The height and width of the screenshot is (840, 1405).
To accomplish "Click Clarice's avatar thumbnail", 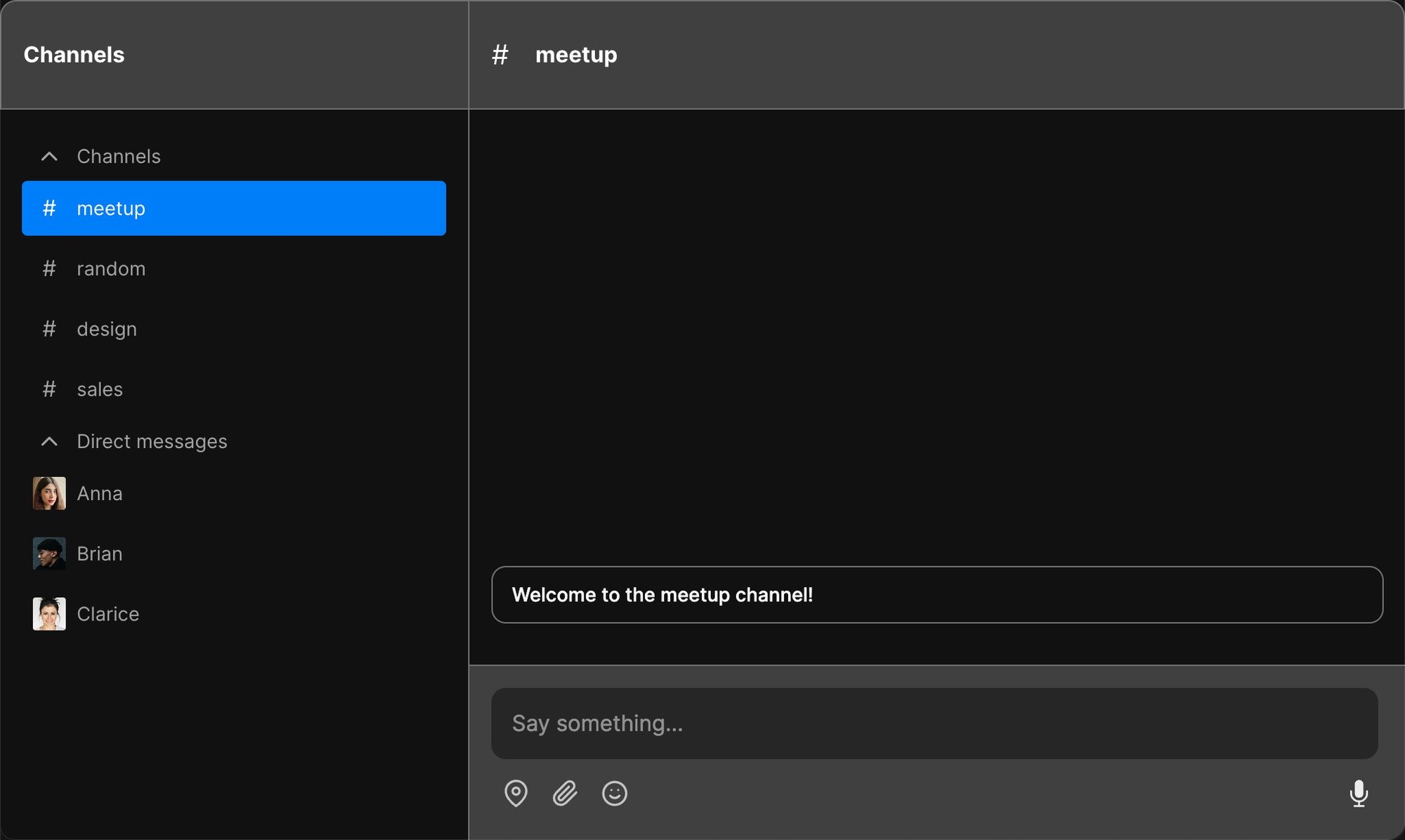I will [x=49, y=614].
